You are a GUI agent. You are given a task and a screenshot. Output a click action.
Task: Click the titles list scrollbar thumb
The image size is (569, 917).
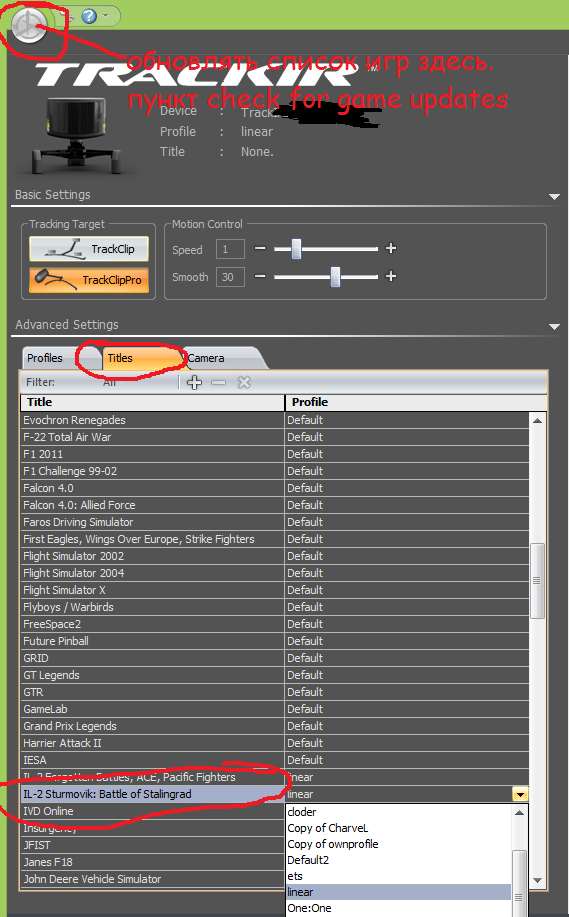tap(537, 581)
